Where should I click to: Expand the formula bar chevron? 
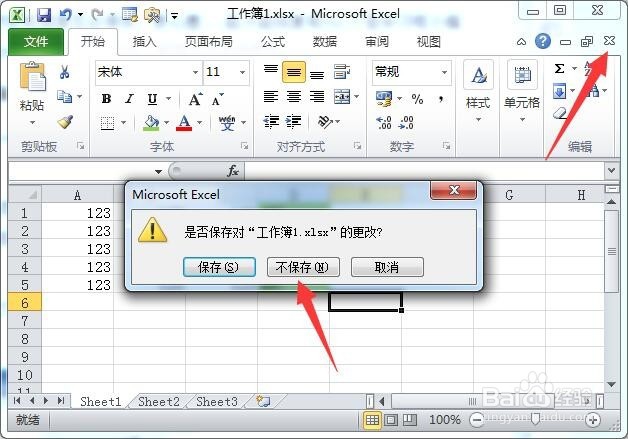pyautogui.click(x=611, y=171)
